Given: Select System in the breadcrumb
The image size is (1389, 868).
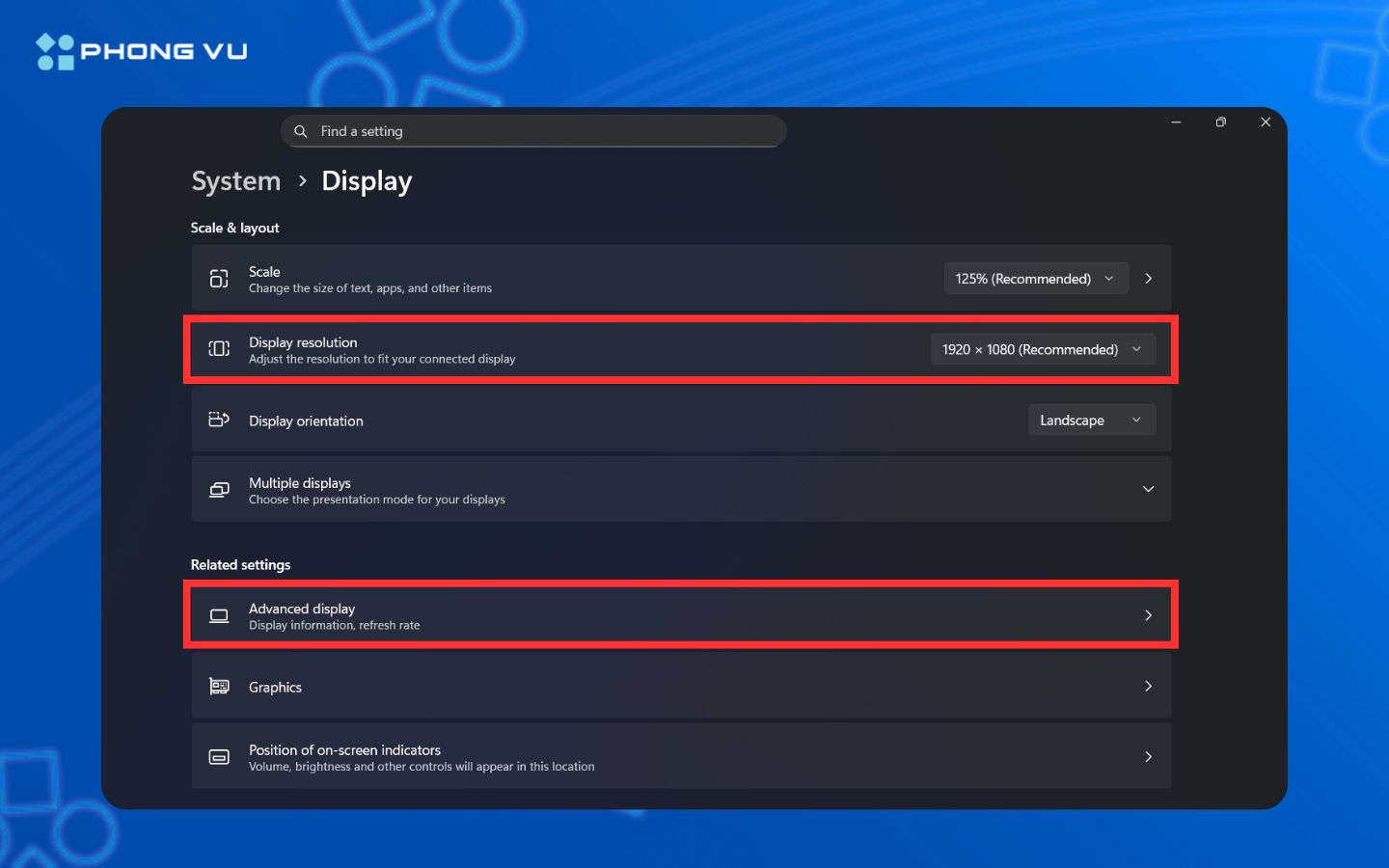Looking at the screenshot, I should coord(234,180).
